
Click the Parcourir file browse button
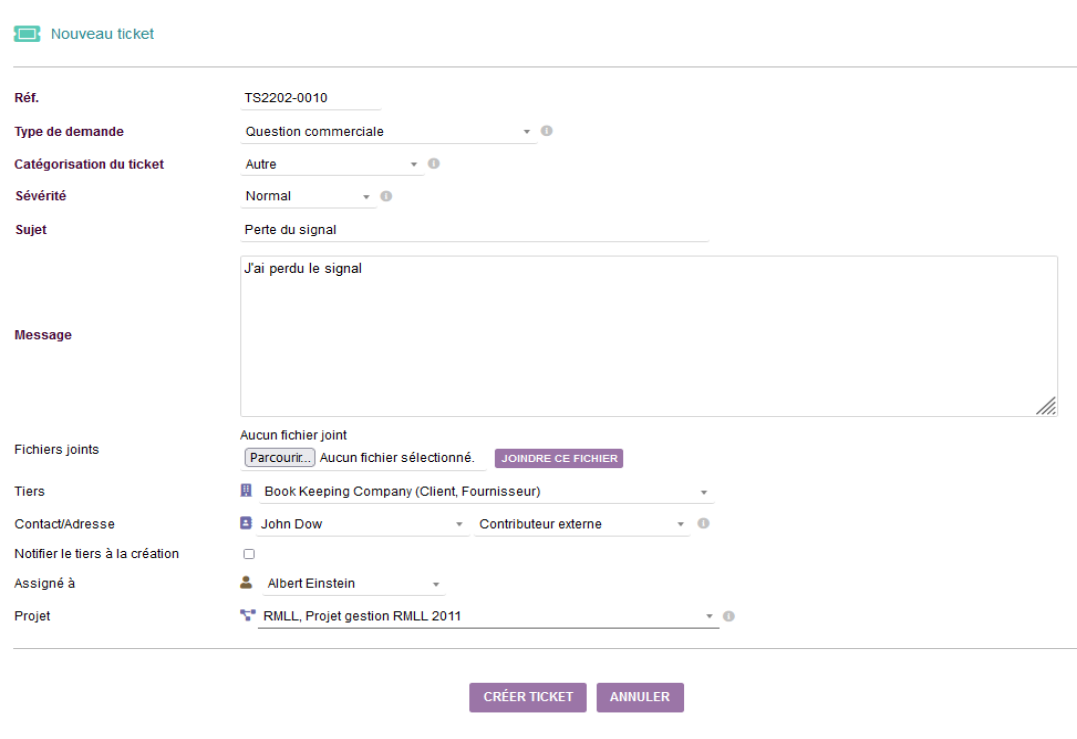pyautogui.click(x=280, y=457)
